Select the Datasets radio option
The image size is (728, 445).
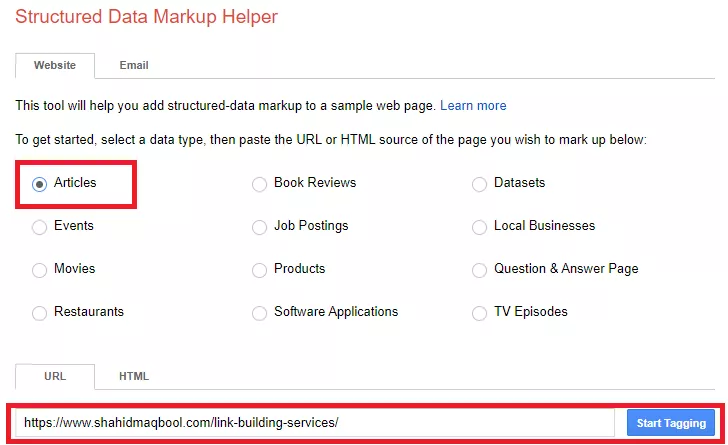[479, 184]
